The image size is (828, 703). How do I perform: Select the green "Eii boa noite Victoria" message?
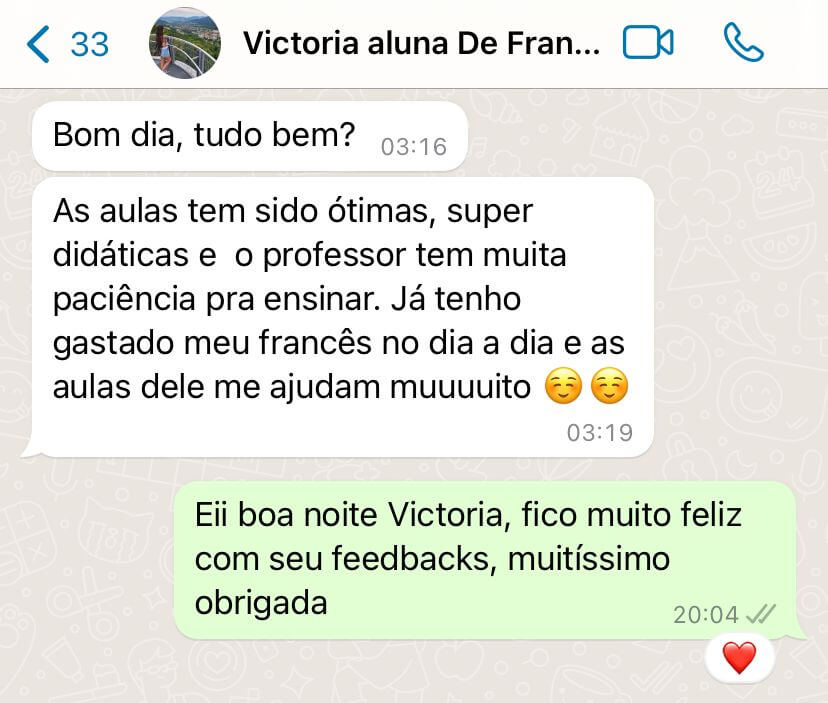click(x=485, y=560)
